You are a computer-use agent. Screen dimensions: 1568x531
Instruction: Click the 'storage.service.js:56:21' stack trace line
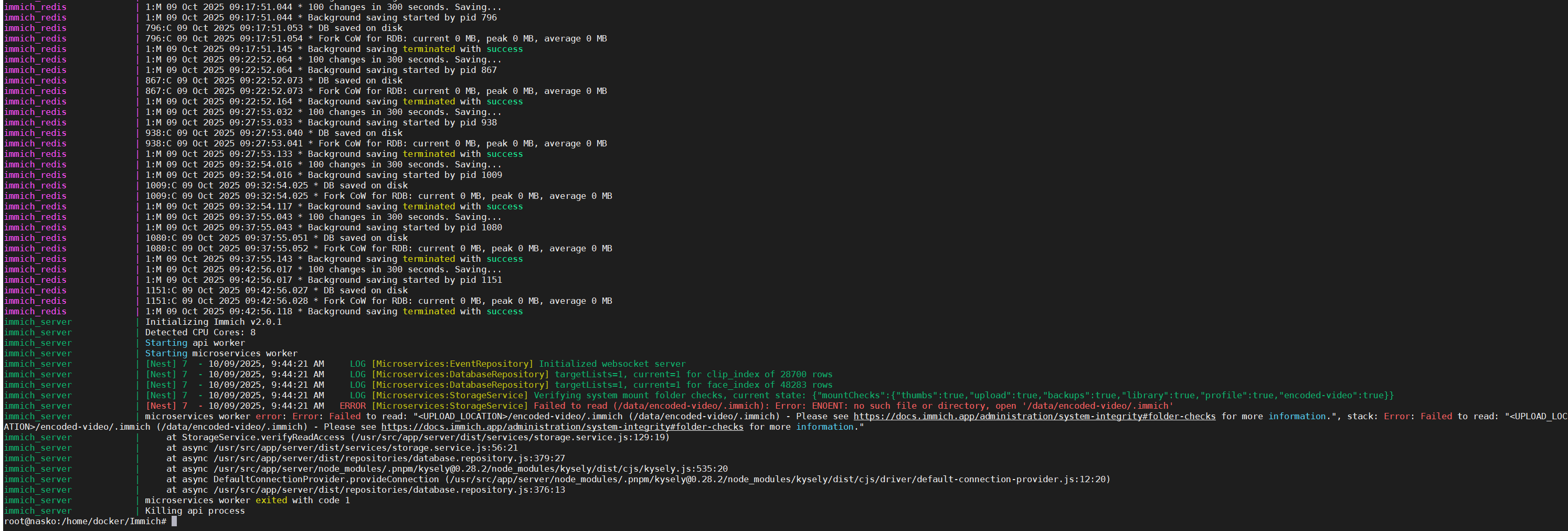click(x=342, y=448)
